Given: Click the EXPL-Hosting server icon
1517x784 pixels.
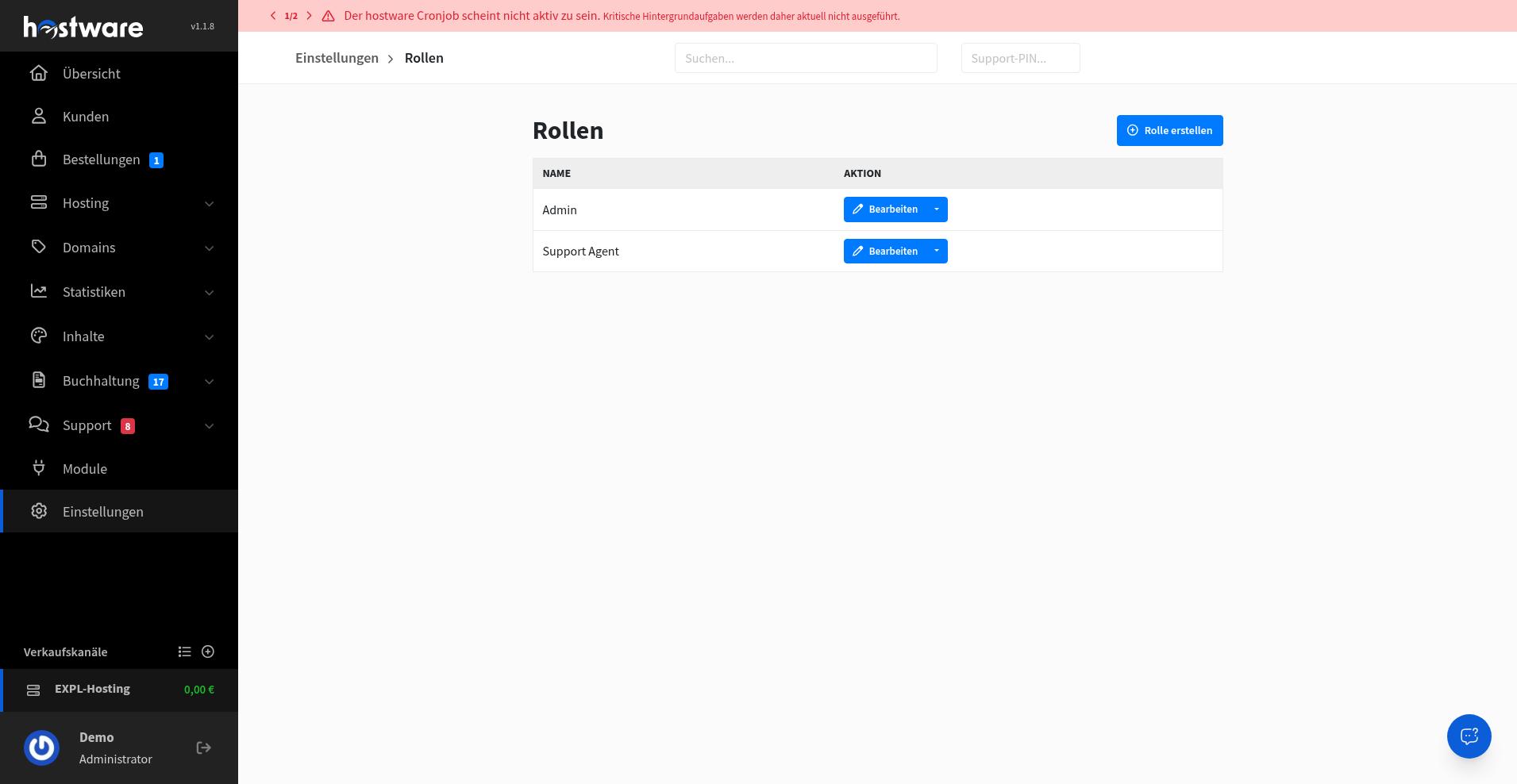Looking at the screenshot, I should pos(33,690).
